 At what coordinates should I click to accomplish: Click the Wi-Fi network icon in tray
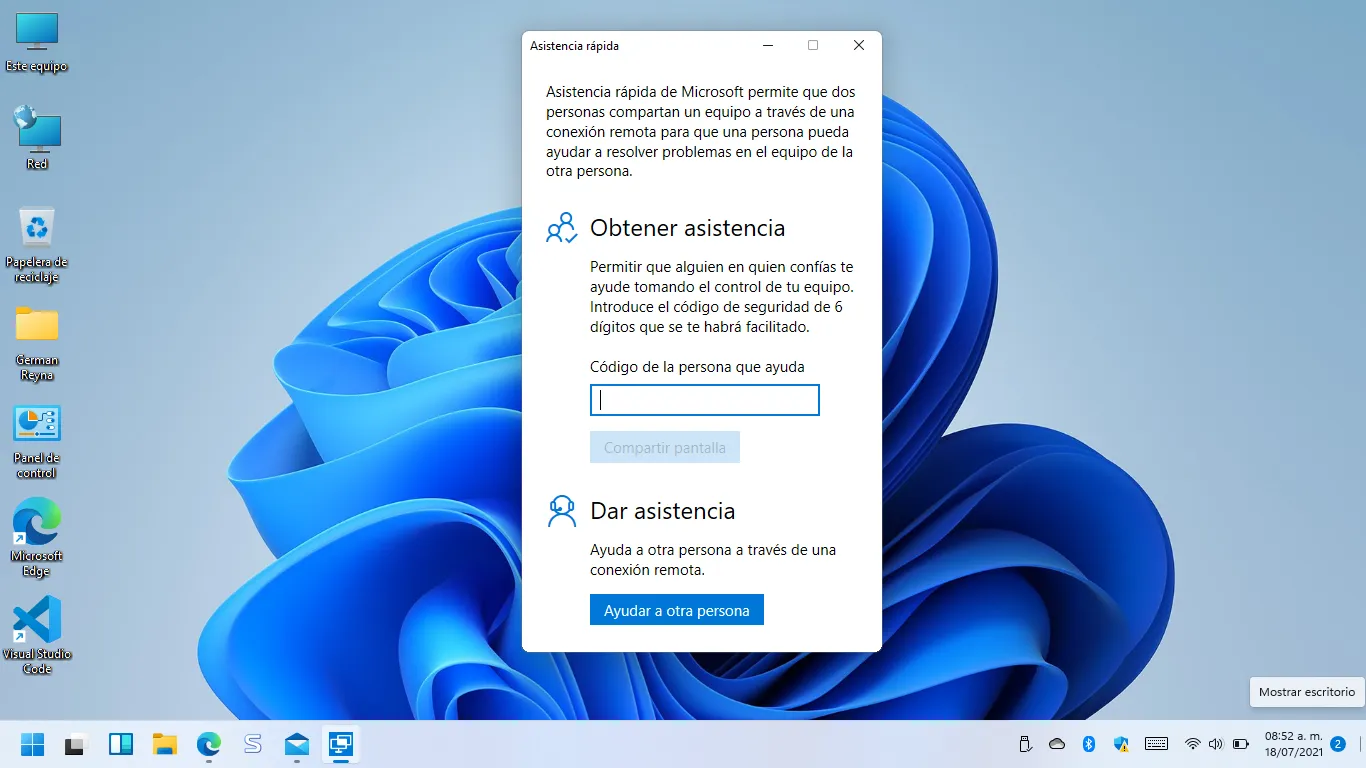click(x=1192, y=744)
